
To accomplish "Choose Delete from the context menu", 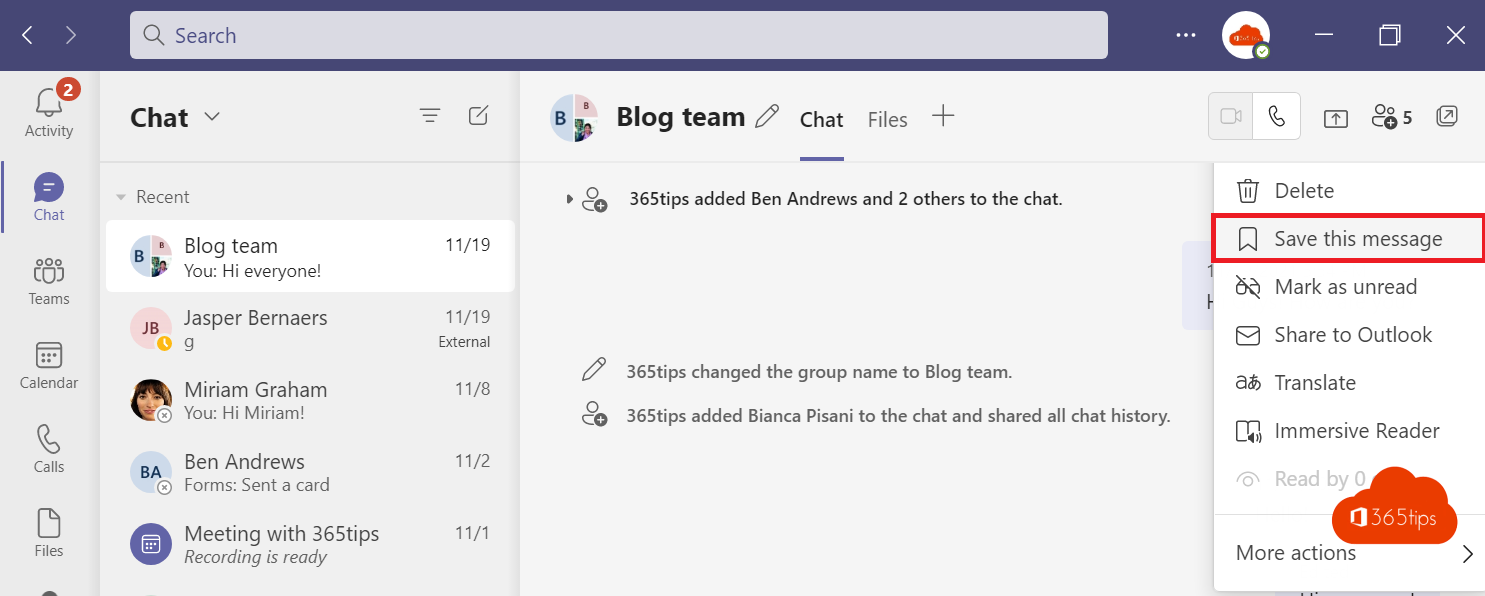I will tap(1349, 191).
